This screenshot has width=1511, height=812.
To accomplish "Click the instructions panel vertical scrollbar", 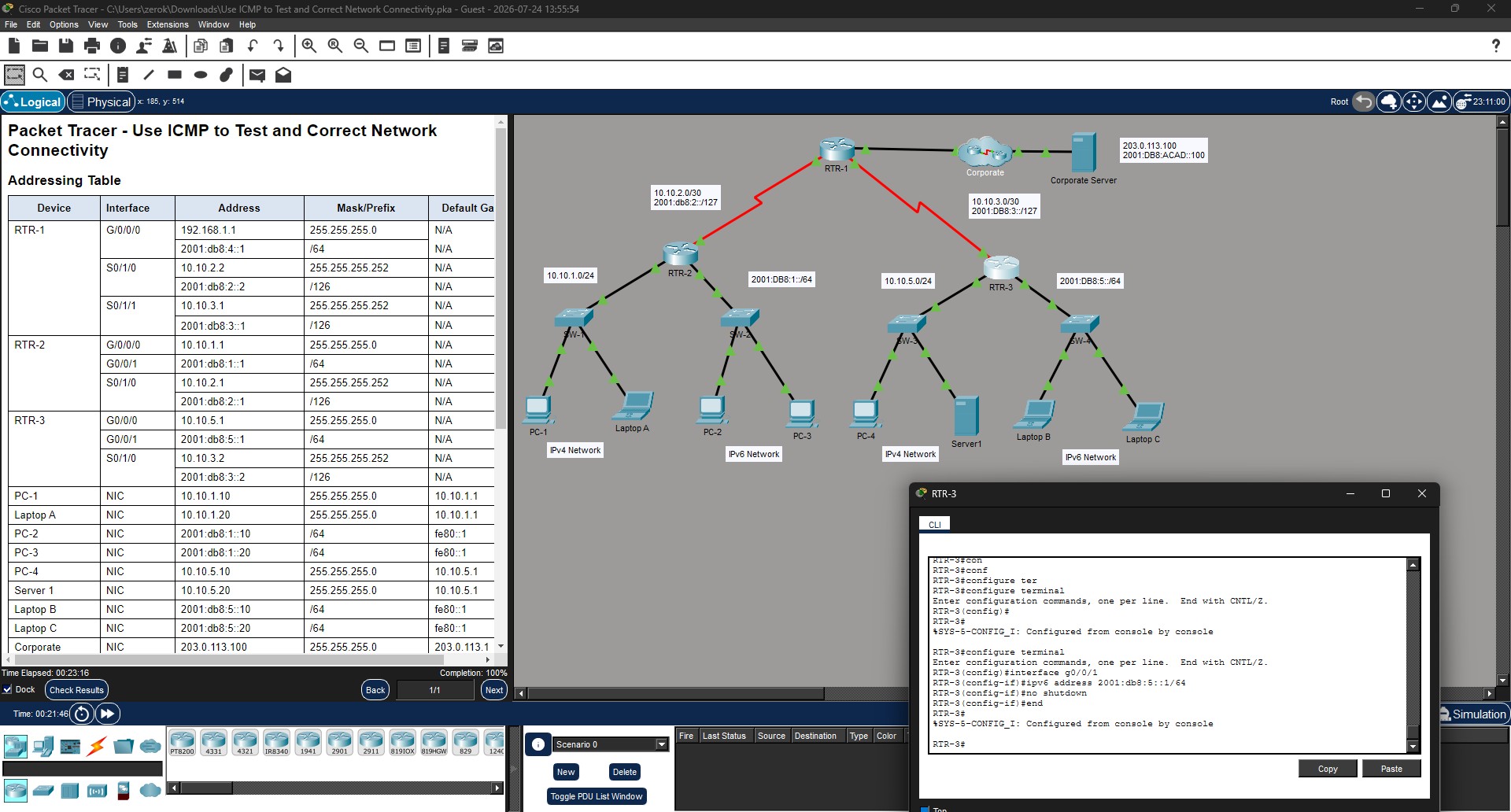I will point(501,386).
